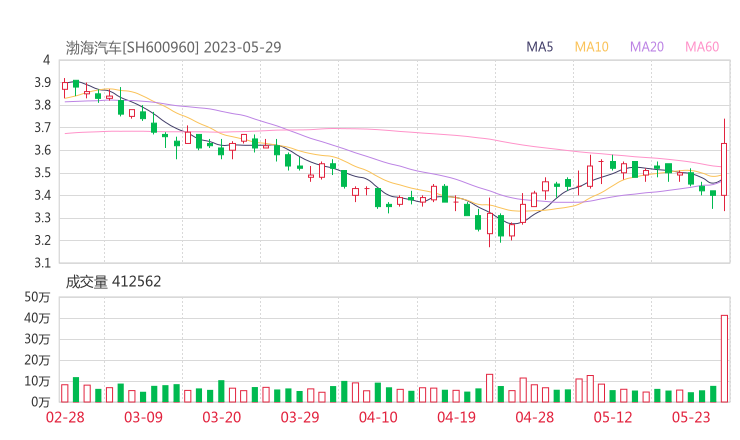740x440 pixels.
Task: Click the 05-12 date on x-axis
Action: pos(614,417)
